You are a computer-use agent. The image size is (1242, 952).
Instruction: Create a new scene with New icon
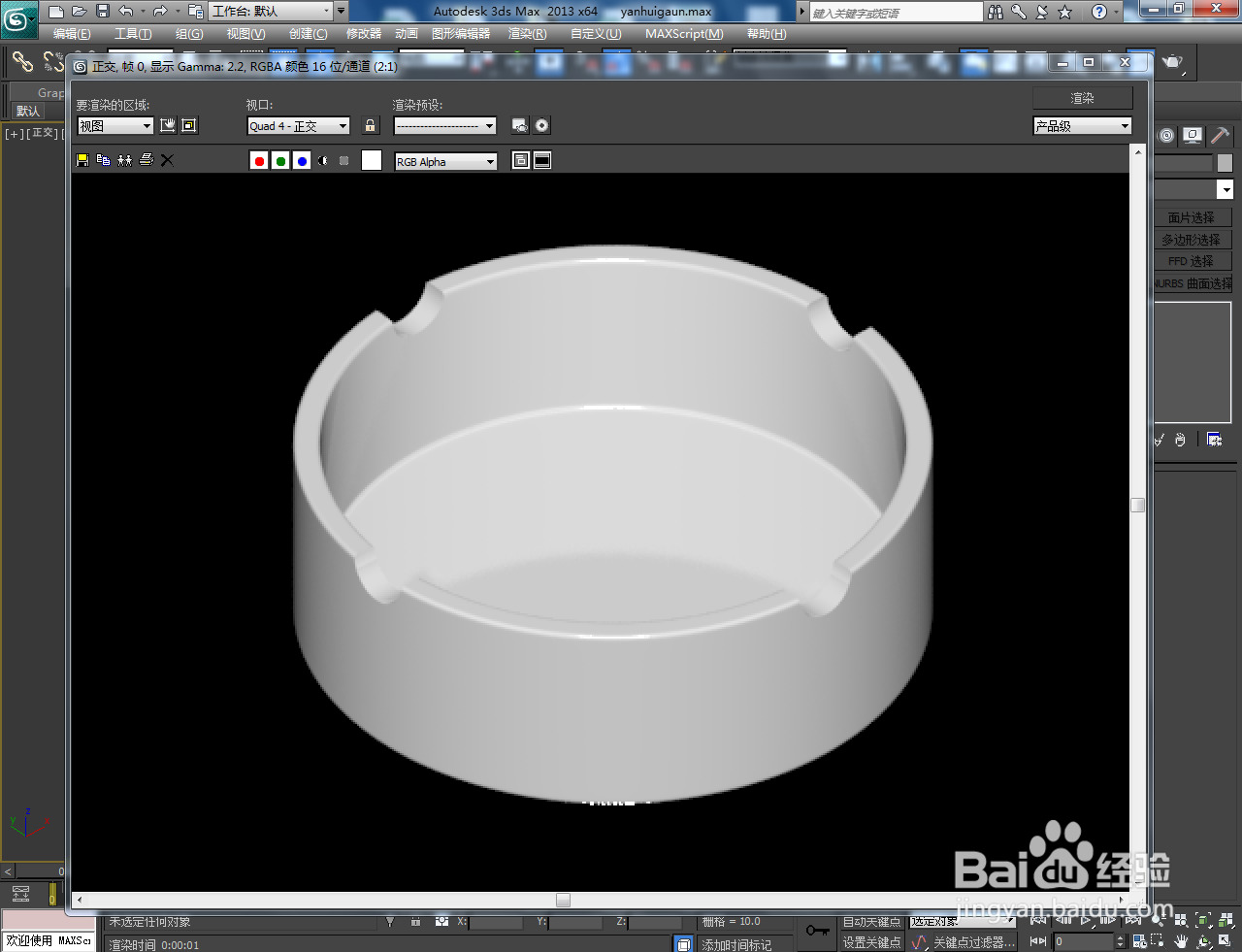click(56, 12)
